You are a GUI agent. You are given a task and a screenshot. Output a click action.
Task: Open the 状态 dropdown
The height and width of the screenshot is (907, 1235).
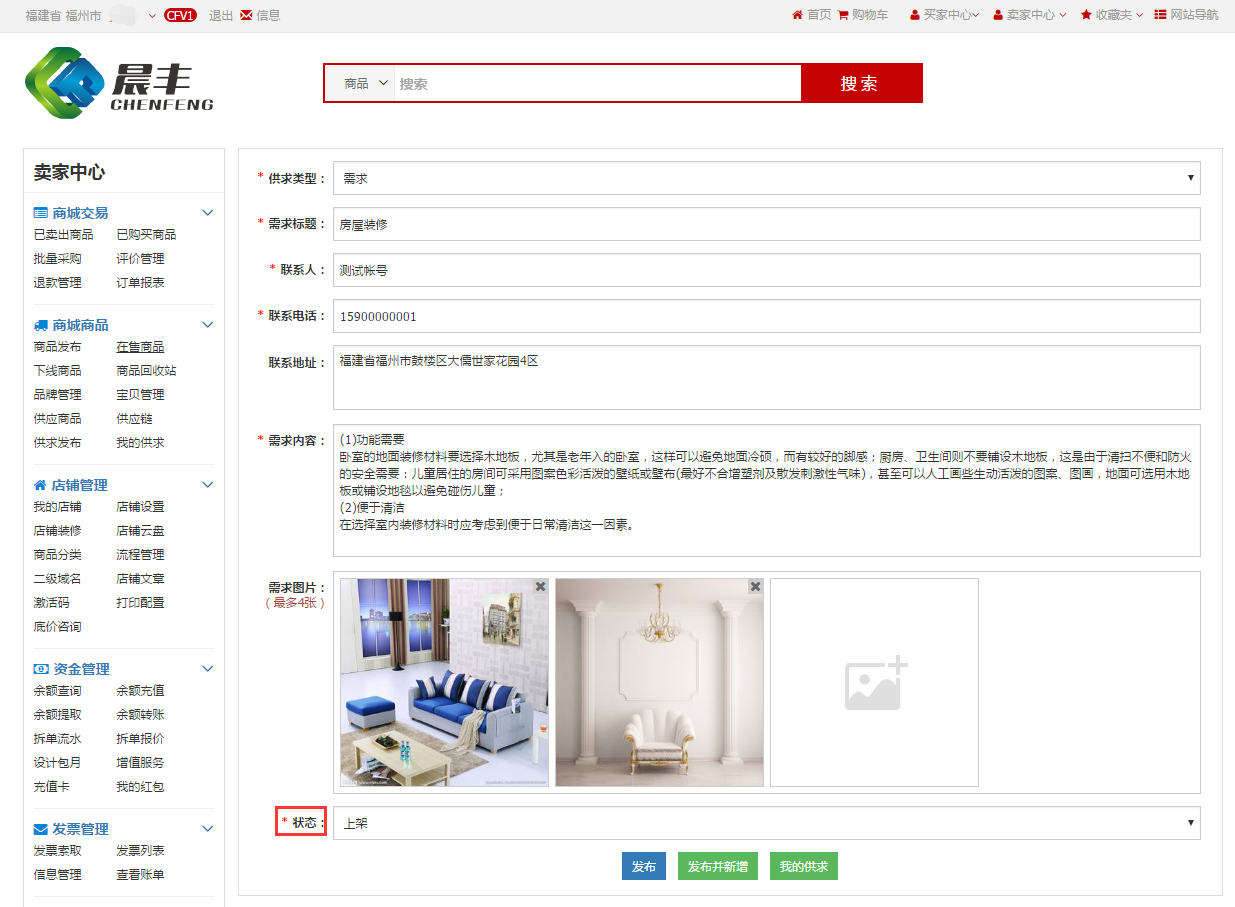tap(766, 823)
